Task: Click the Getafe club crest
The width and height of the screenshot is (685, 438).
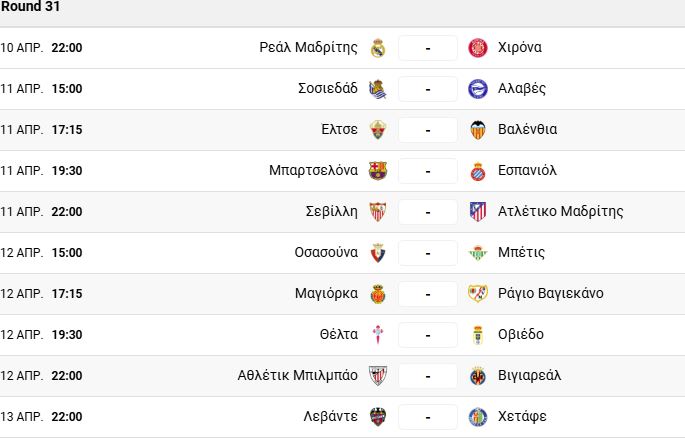Action: (x=477, y=417)
